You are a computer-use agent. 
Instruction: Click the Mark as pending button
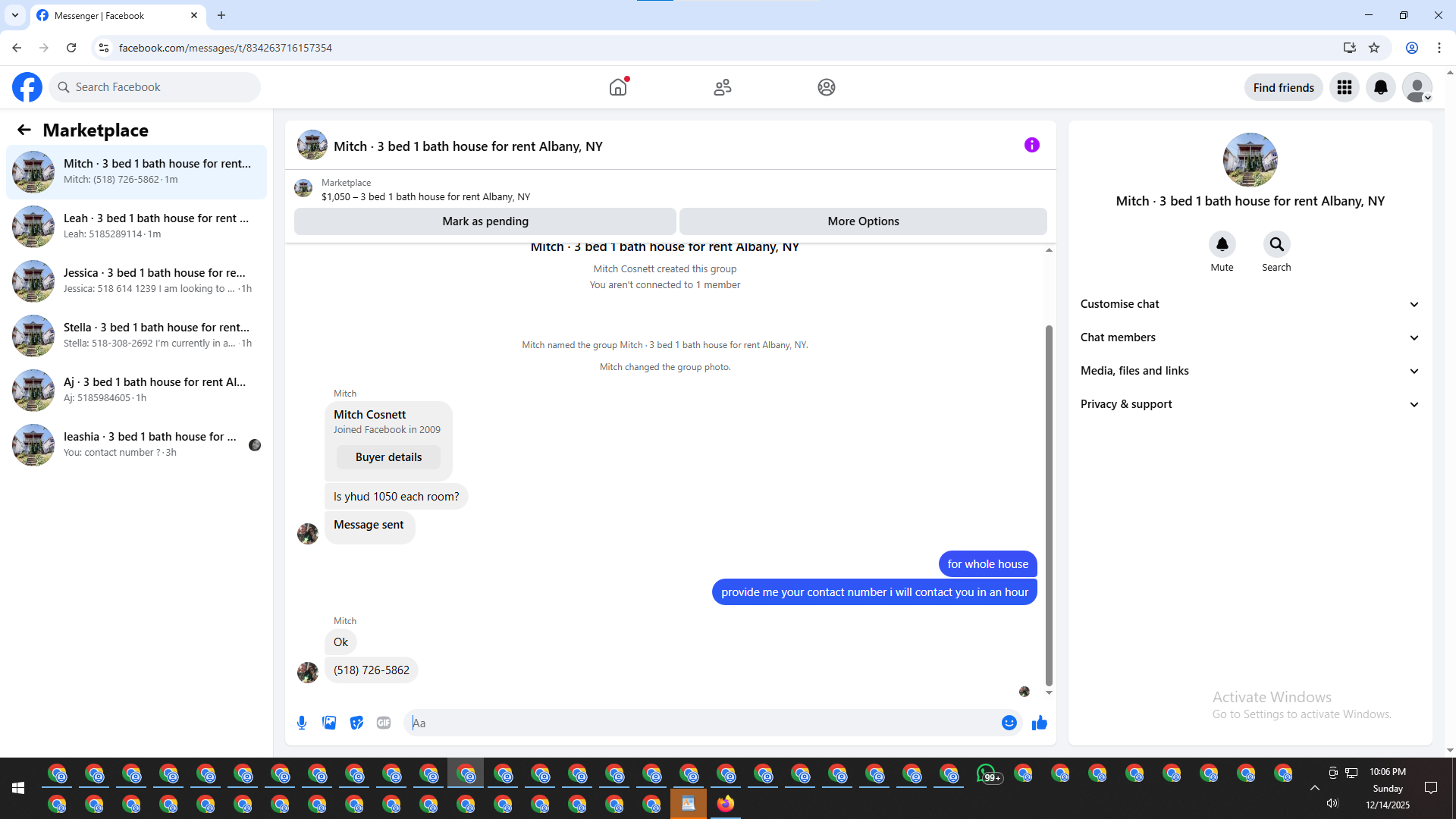point(485,221)
